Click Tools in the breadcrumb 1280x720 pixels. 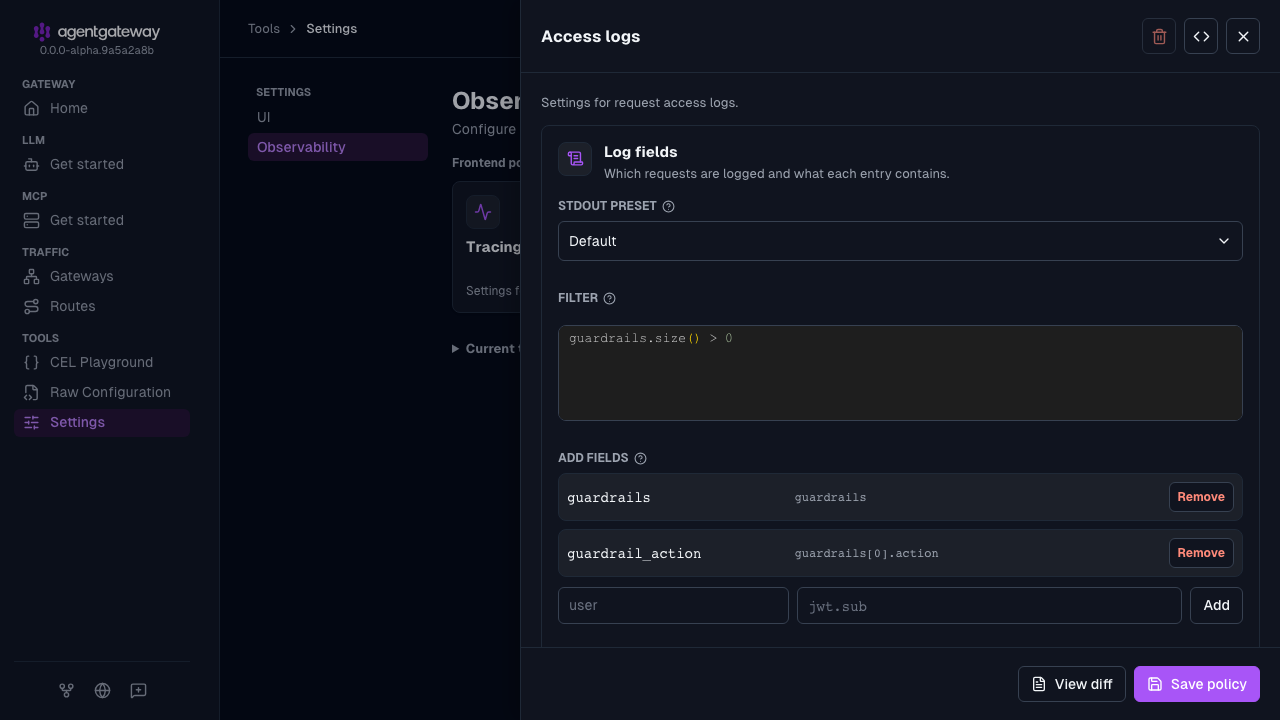pos(264,28)
